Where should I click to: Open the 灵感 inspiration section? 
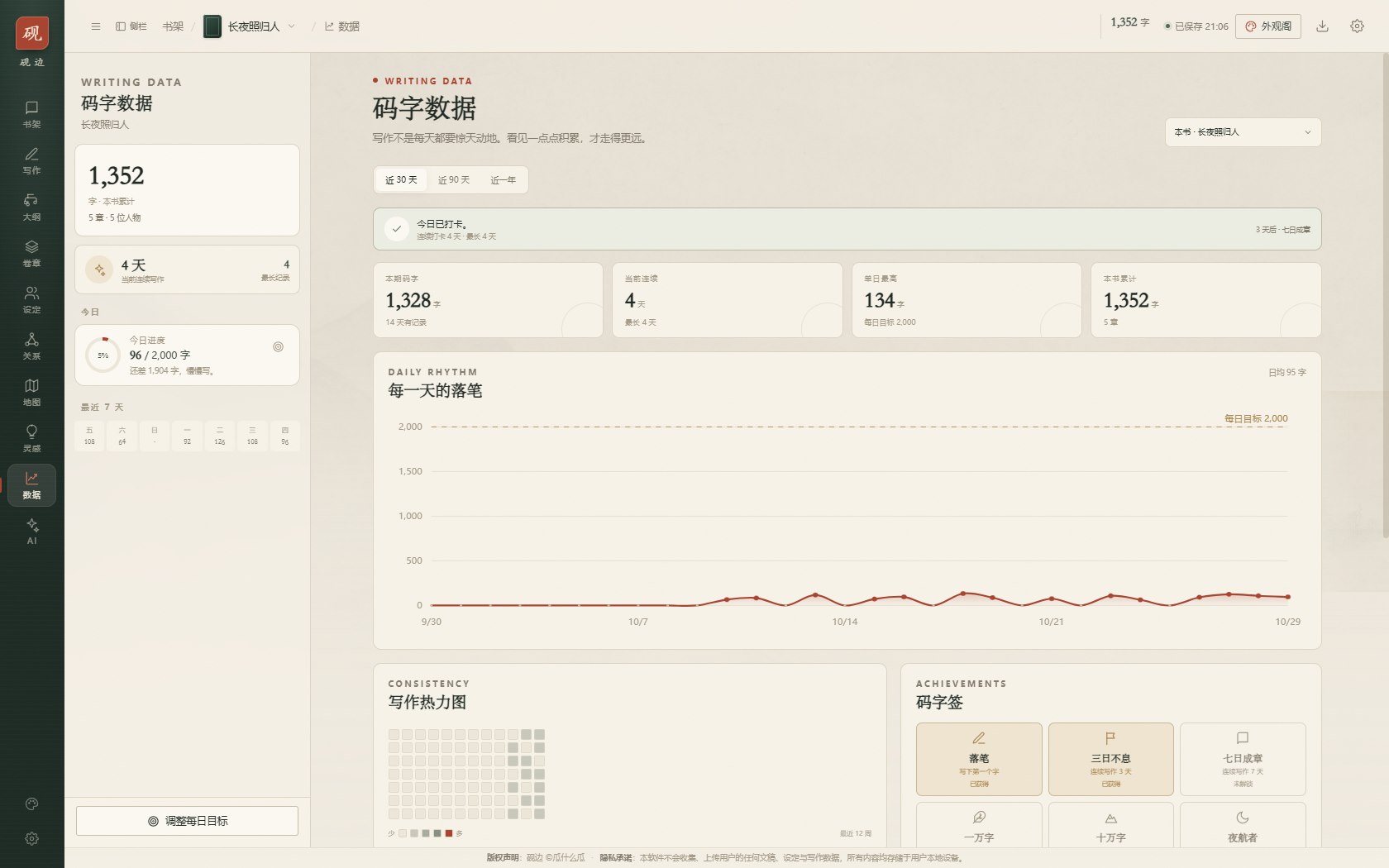click(31, 438)
